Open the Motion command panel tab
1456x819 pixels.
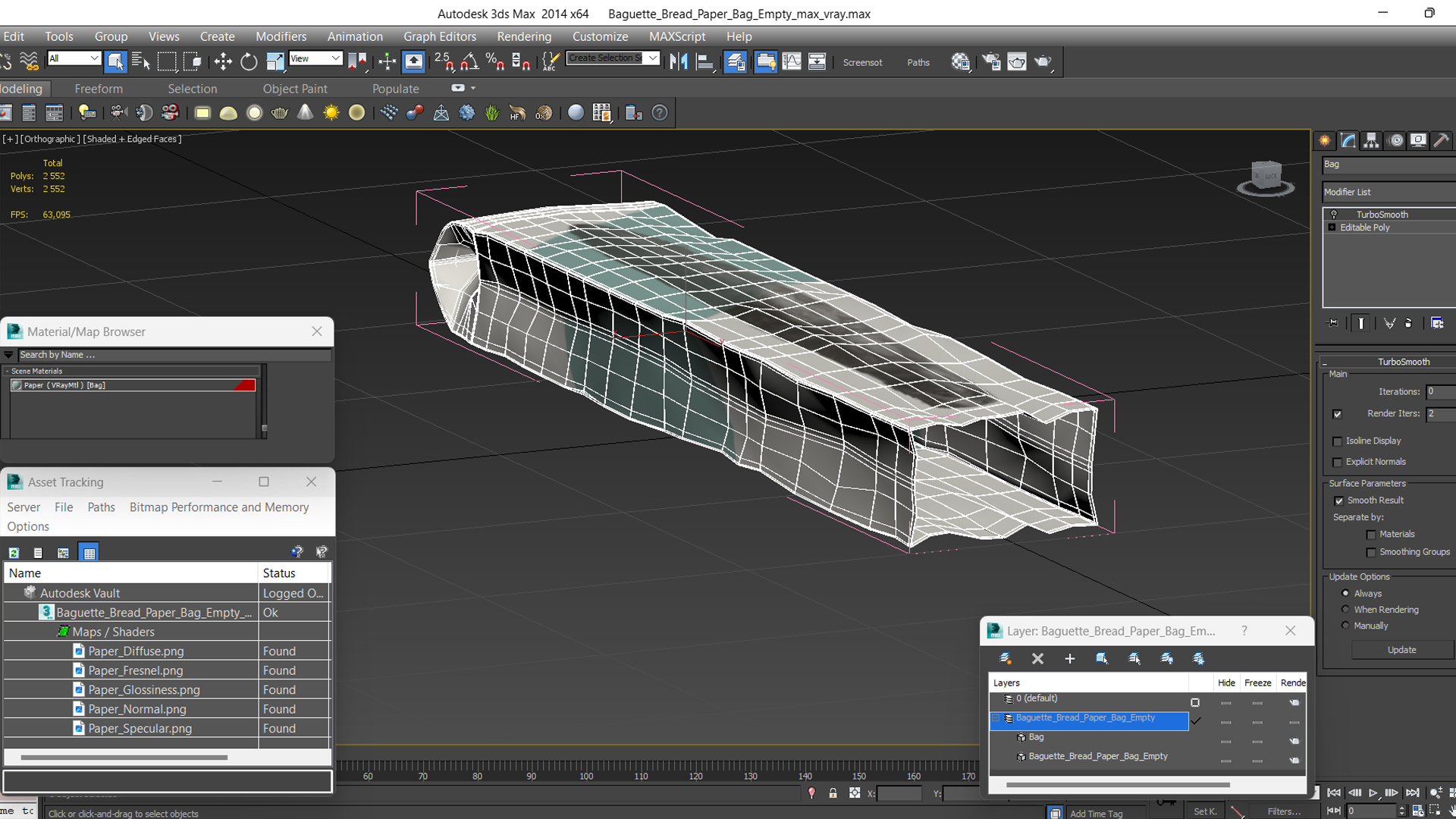coord(1395,140)
